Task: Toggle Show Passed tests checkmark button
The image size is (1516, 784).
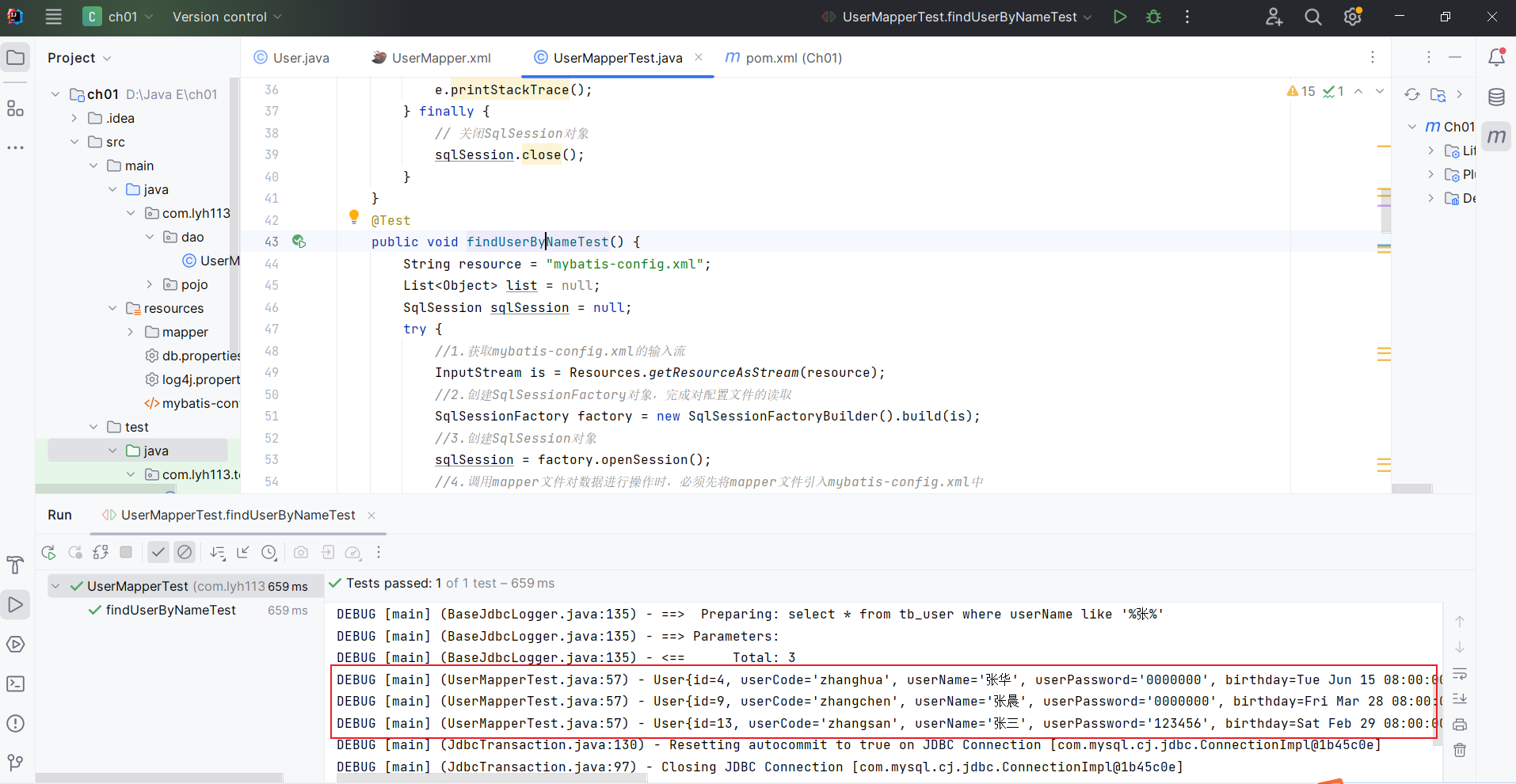Action: pyautogui.click(x=158, y=552)
